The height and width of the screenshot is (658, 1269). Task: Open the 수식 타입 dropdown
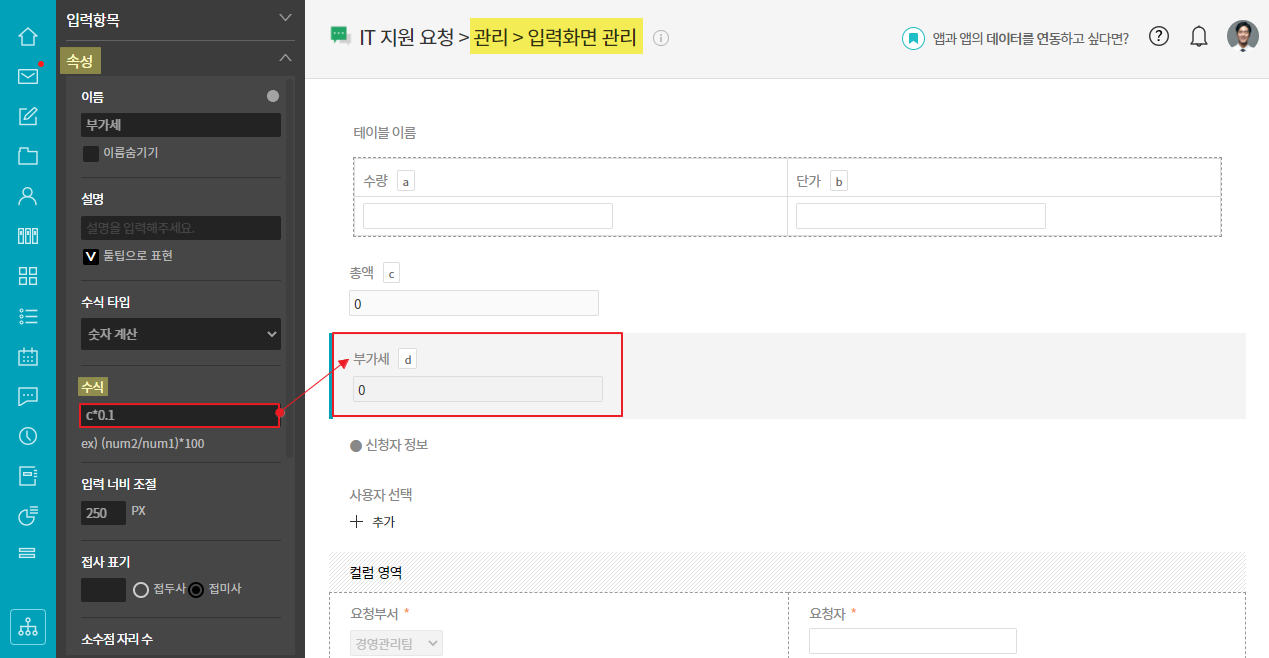[180, 334]
